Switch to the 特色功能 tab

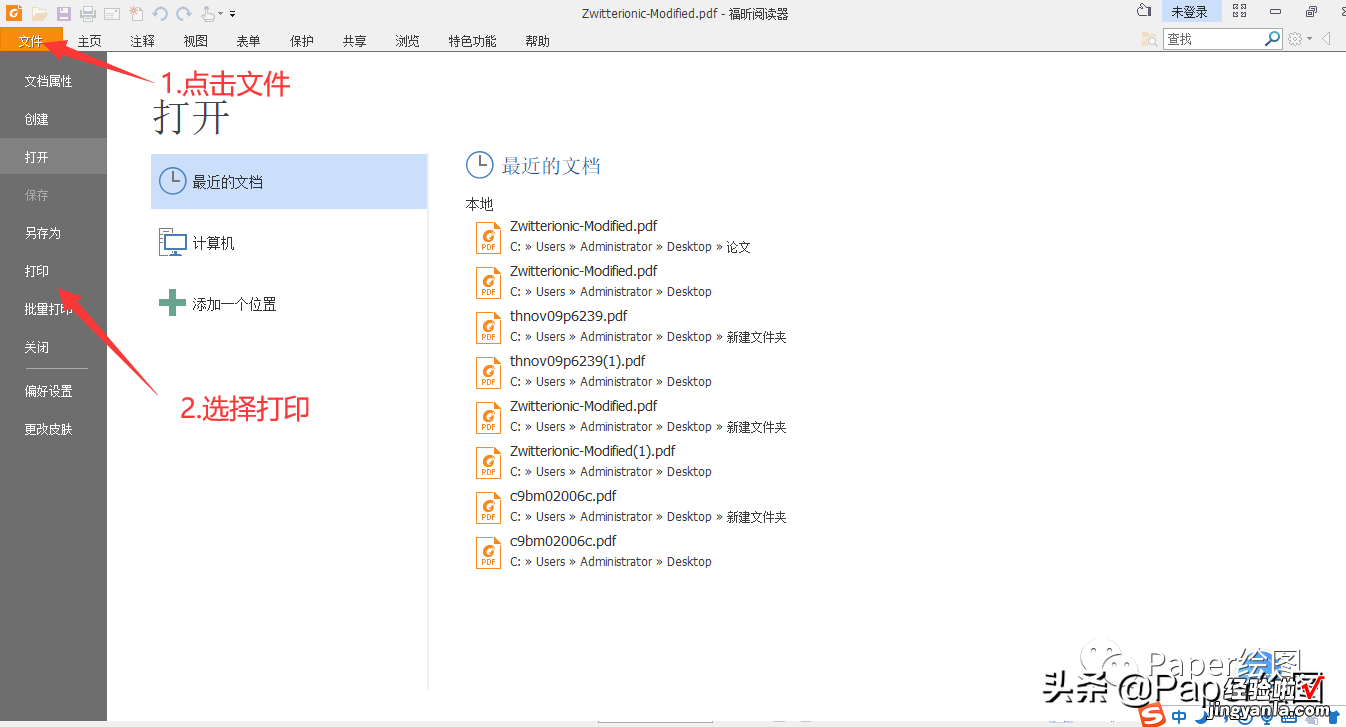(x=473, y=41)
